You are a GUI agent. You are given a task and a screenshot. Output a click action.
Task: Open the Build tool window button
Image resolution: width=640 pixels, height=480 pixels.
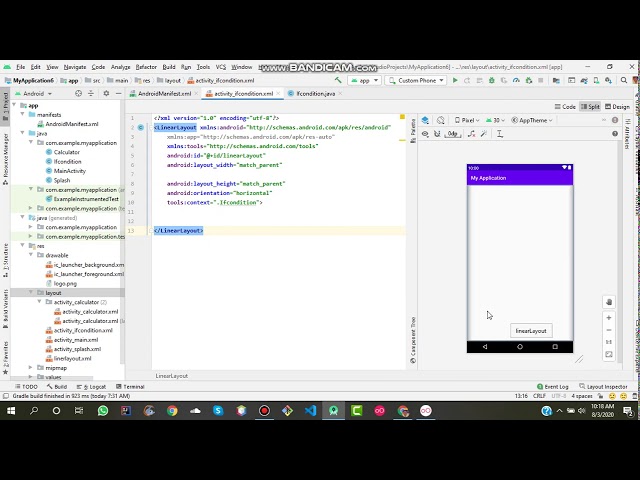tap(57, 387)
